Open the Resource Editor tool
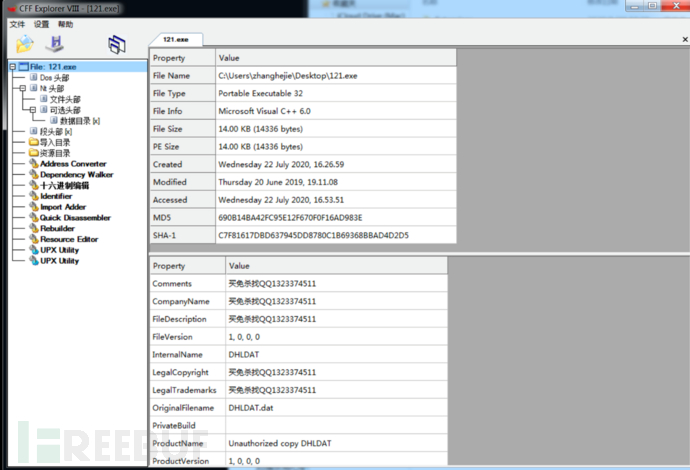The width and height of the screenshot is (690, 470). coord(69,239)
